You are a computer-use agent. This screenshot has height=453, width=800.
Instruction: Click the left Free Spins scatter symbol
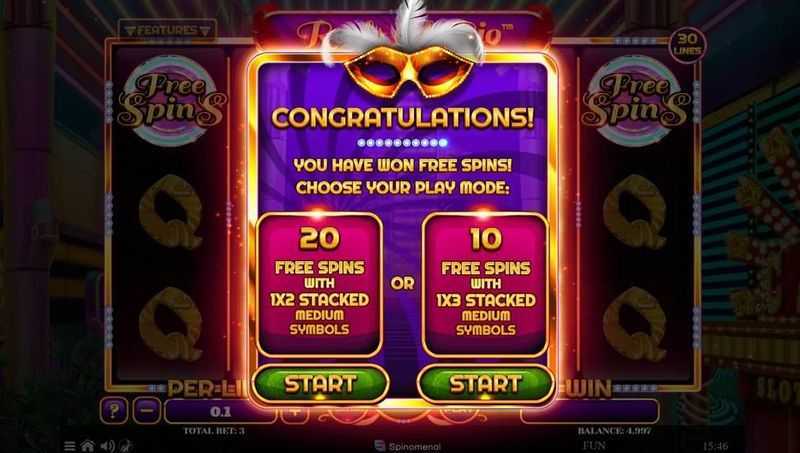point(170,101)
